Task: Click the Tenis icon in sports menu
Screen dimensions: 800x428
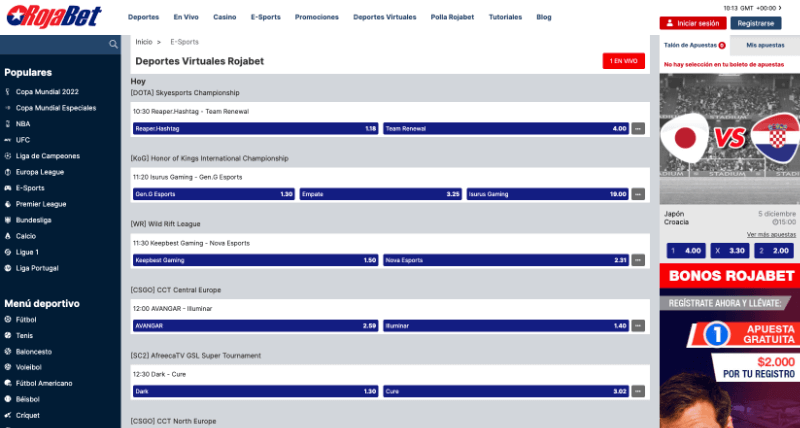Action: 7,336
